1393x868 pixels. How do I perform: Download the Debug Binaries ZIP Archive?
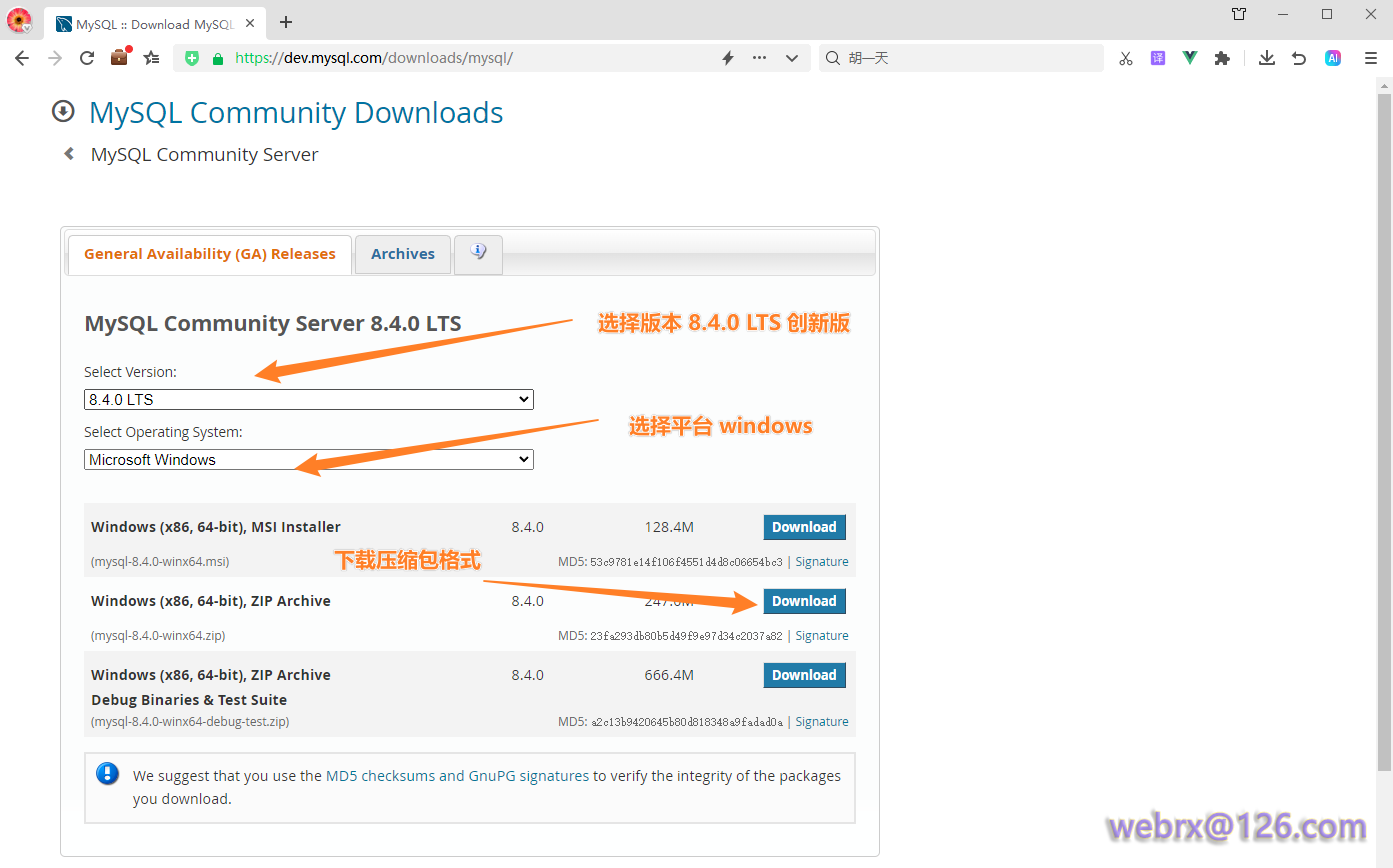click(x=804, y=675)
